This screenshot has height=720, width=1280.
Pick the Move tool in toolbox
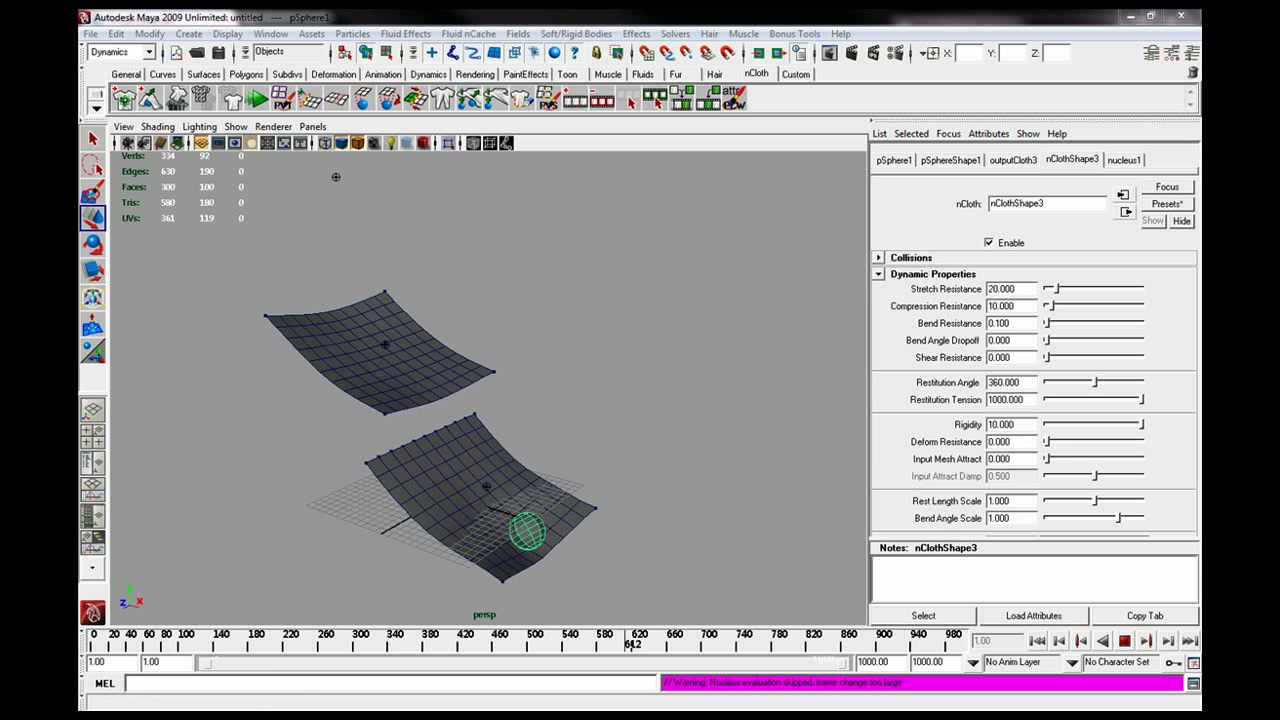click(x=93, y=218)
